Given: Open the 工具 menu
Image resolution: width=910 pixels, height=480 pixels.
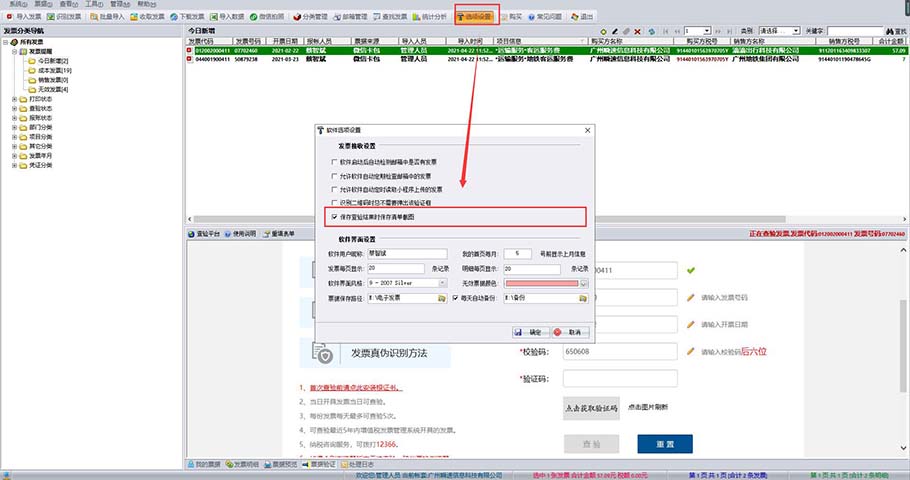Looking at the screenshot, I should click(91, 4).
